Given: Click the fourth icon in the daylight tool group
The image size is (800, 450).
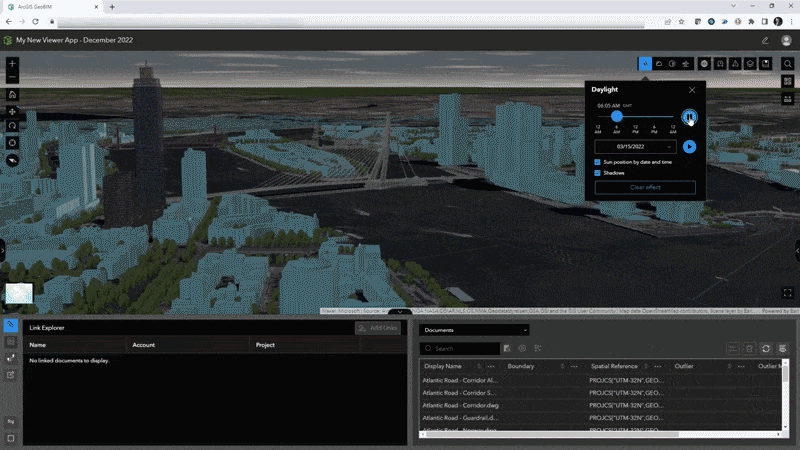Looking at the screenshot, I should tap(686, 64).
